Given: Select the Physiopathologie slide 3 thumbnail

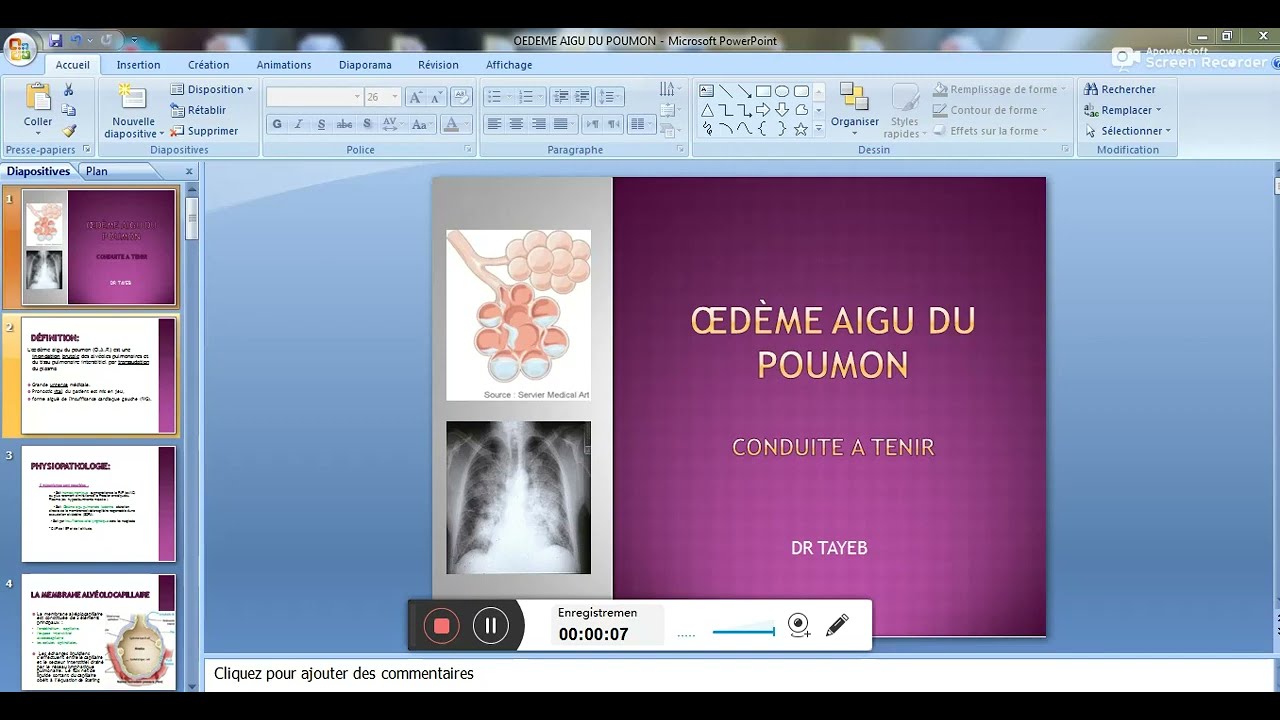Looking at the screenshot, I should 99,504.
